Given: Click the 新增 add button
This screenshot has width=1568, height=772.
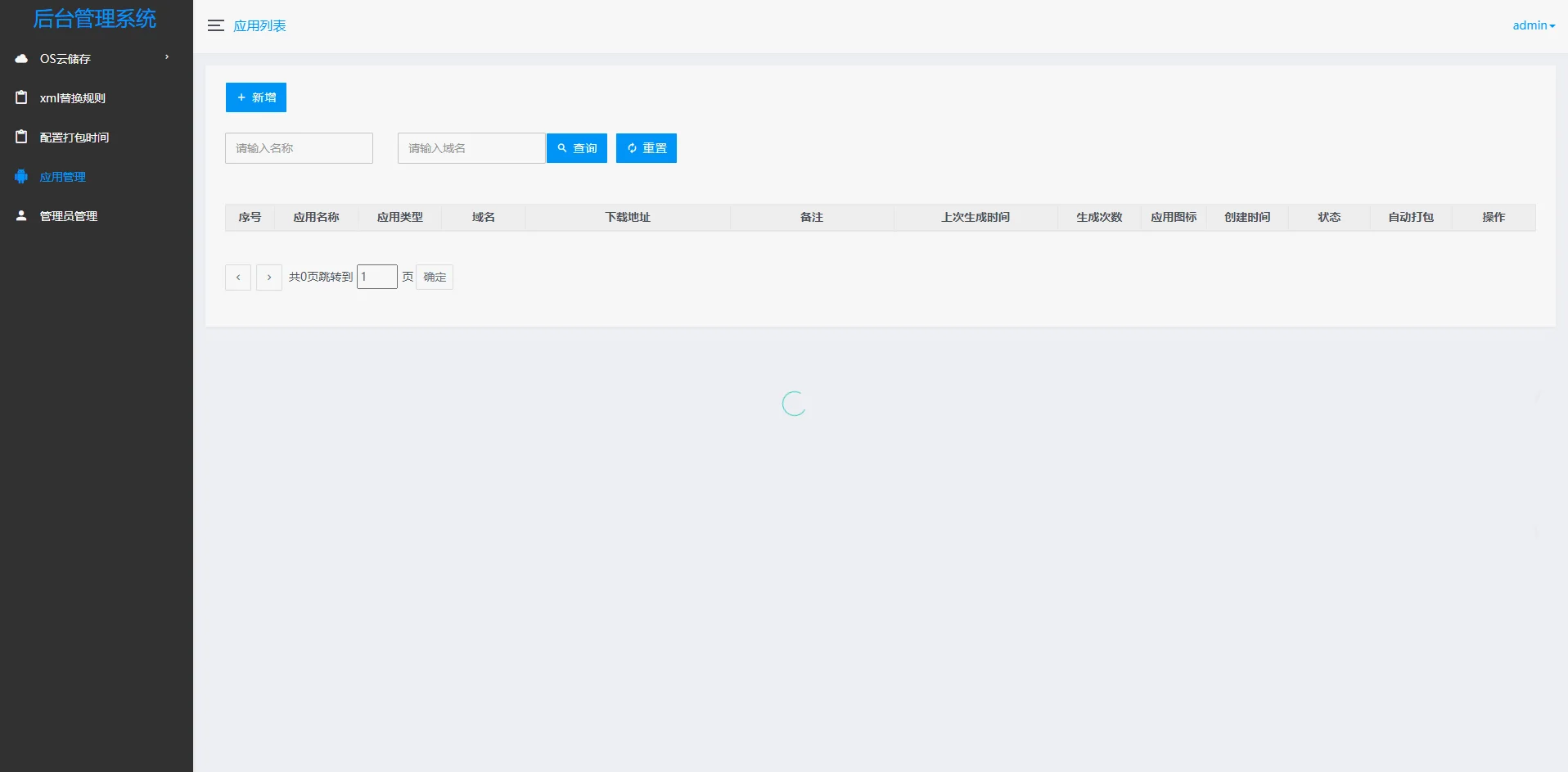Looking at the screenshot, I should [256, 97].
